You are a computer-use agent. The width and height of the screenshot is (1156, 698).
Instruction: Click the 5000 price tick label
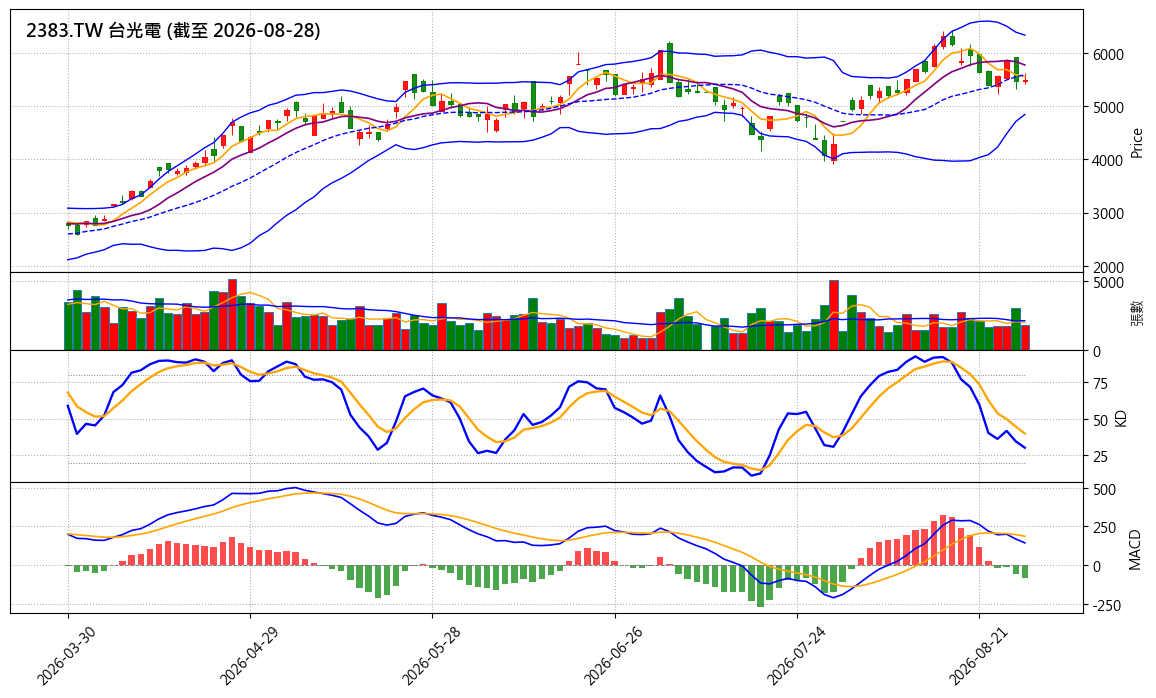pos(1108,108)
